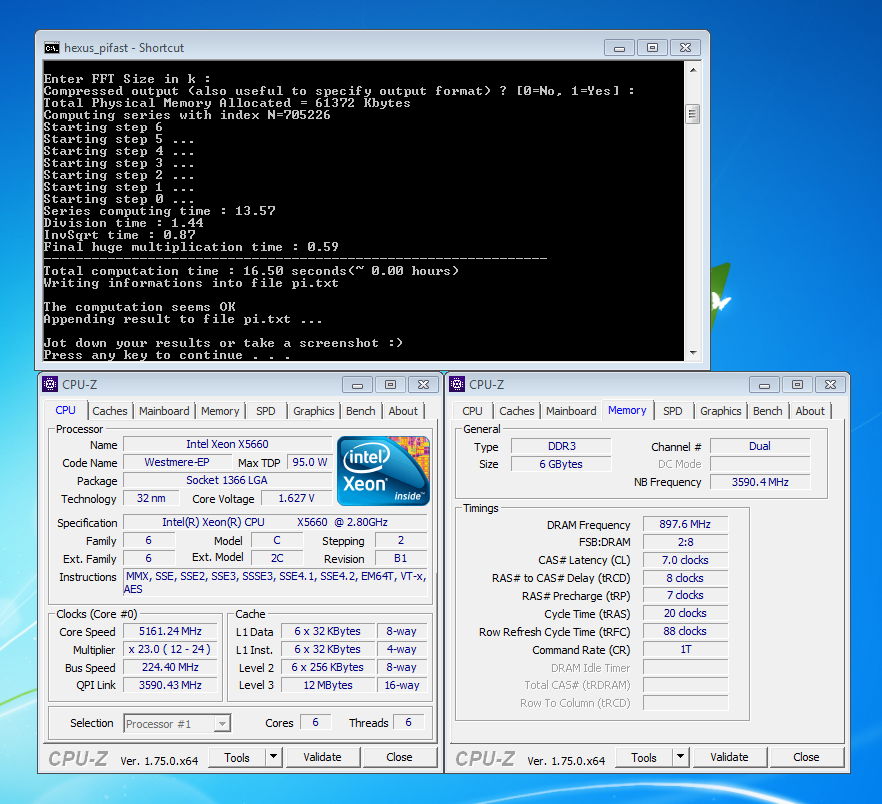Click scroll up arrow in pifast console
Image resolution: width=882 pixels, height=804 pixels.
(x=693, y=70)
